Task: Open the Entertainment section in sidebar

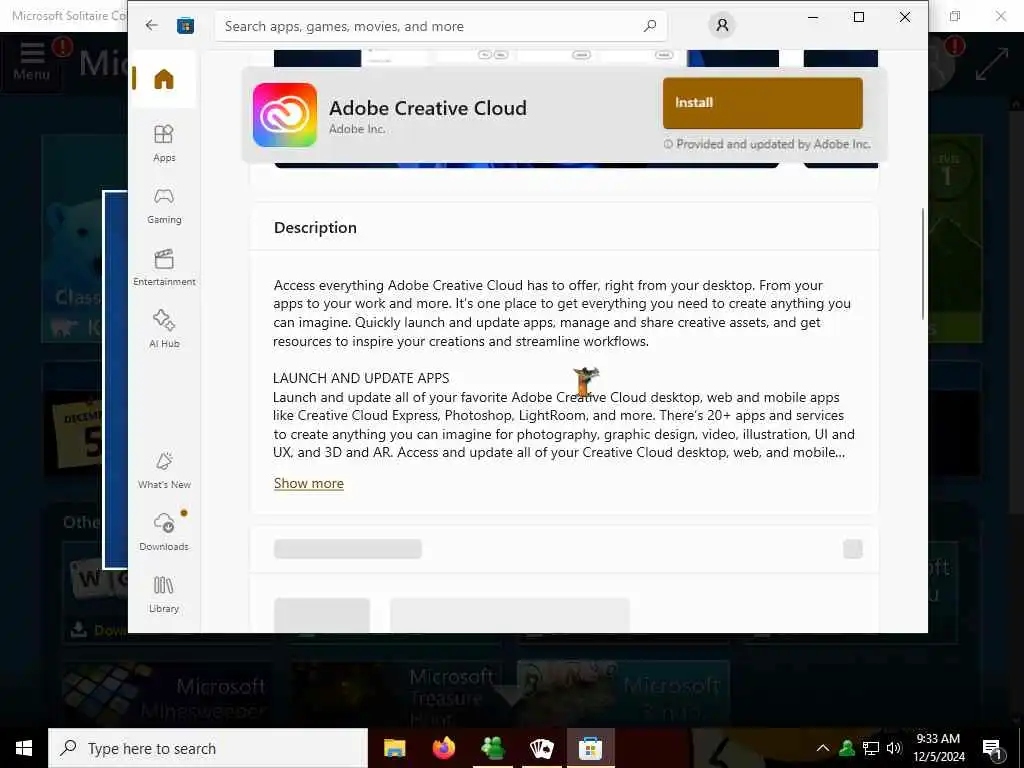Action: point(164,267)
